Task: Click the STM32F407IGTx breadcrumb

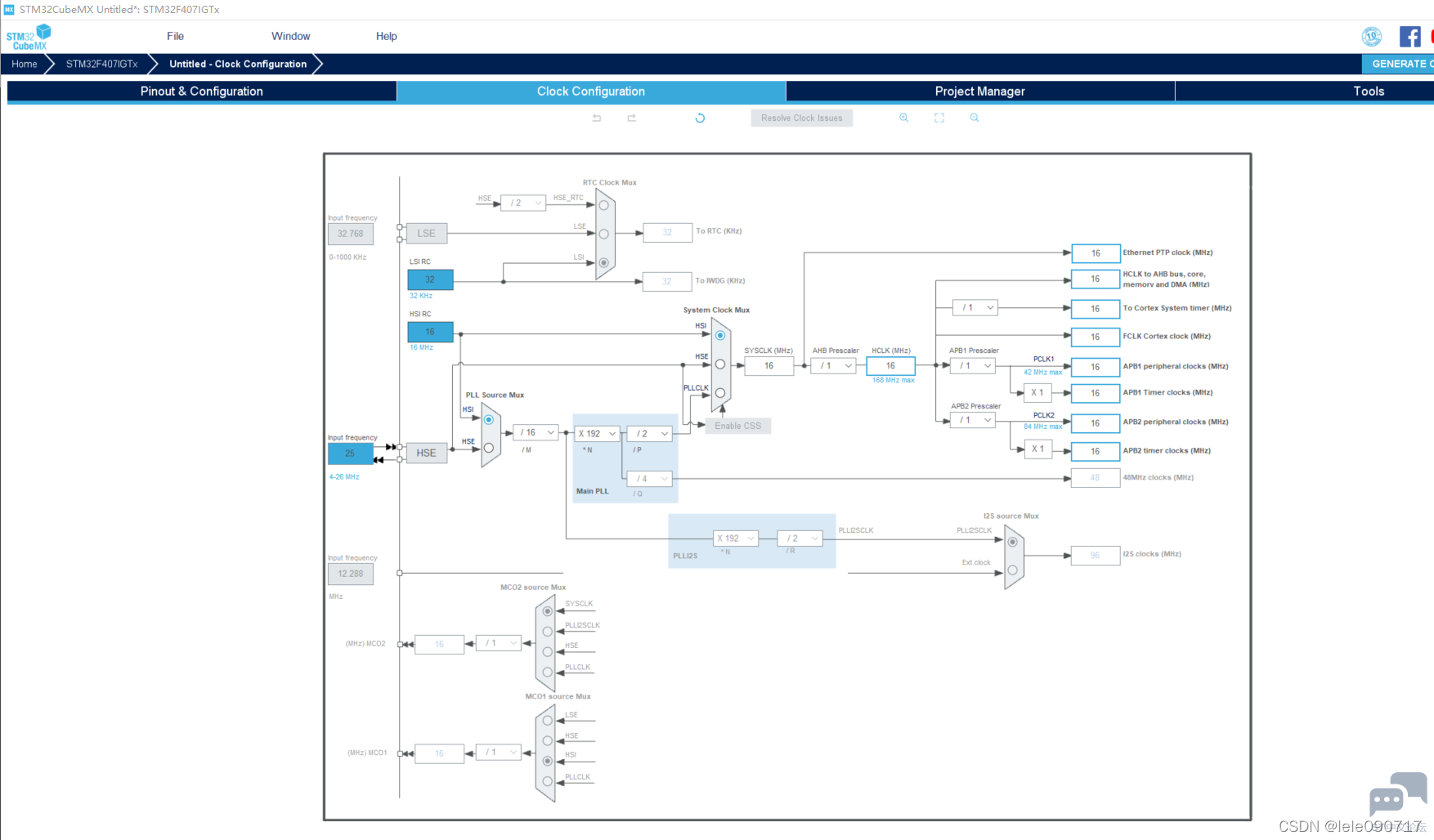Action: [x=102, y=64]
